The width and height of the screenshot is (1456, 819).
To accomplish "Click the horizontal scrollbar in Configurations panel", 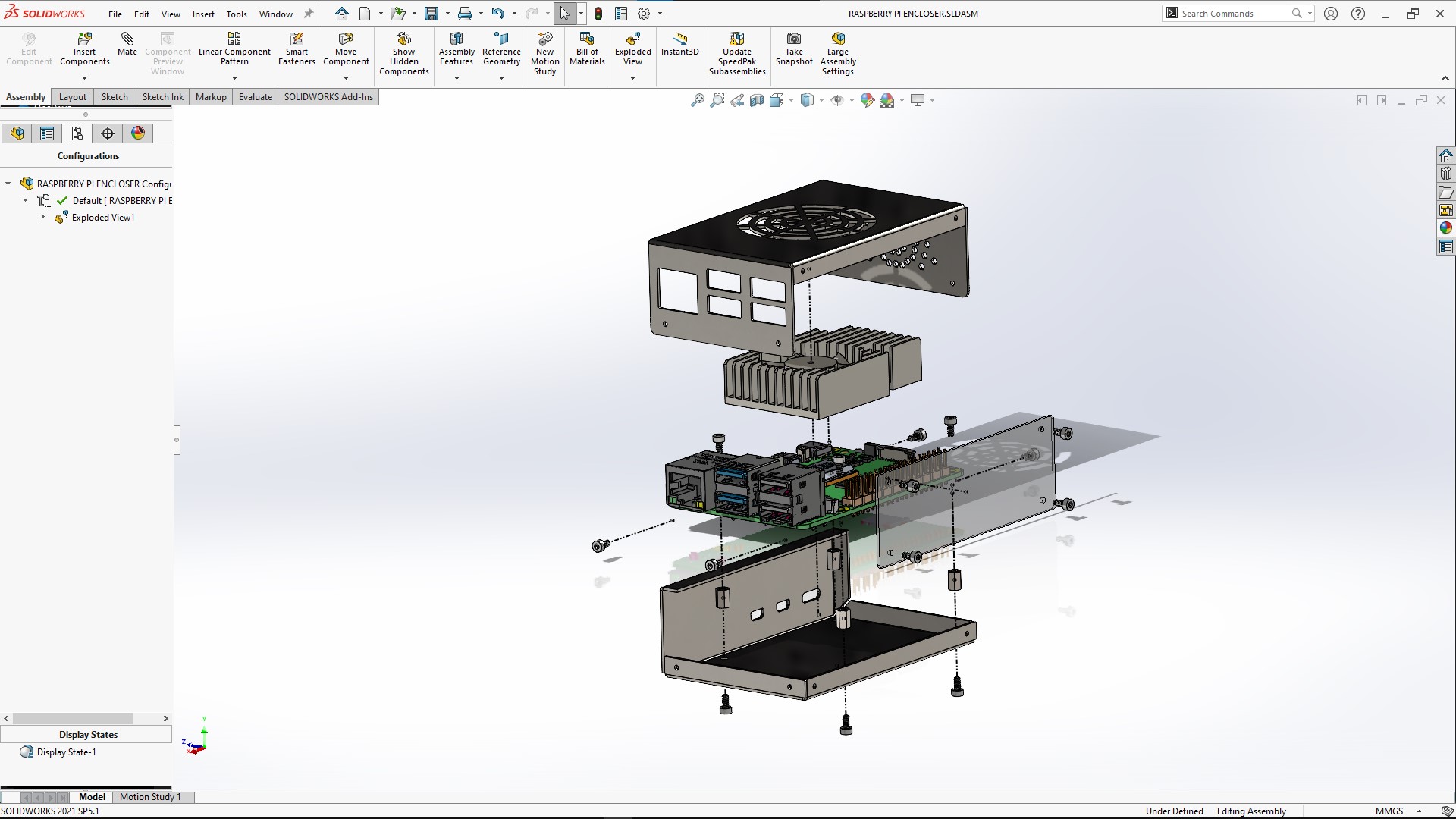I will 73,718.
